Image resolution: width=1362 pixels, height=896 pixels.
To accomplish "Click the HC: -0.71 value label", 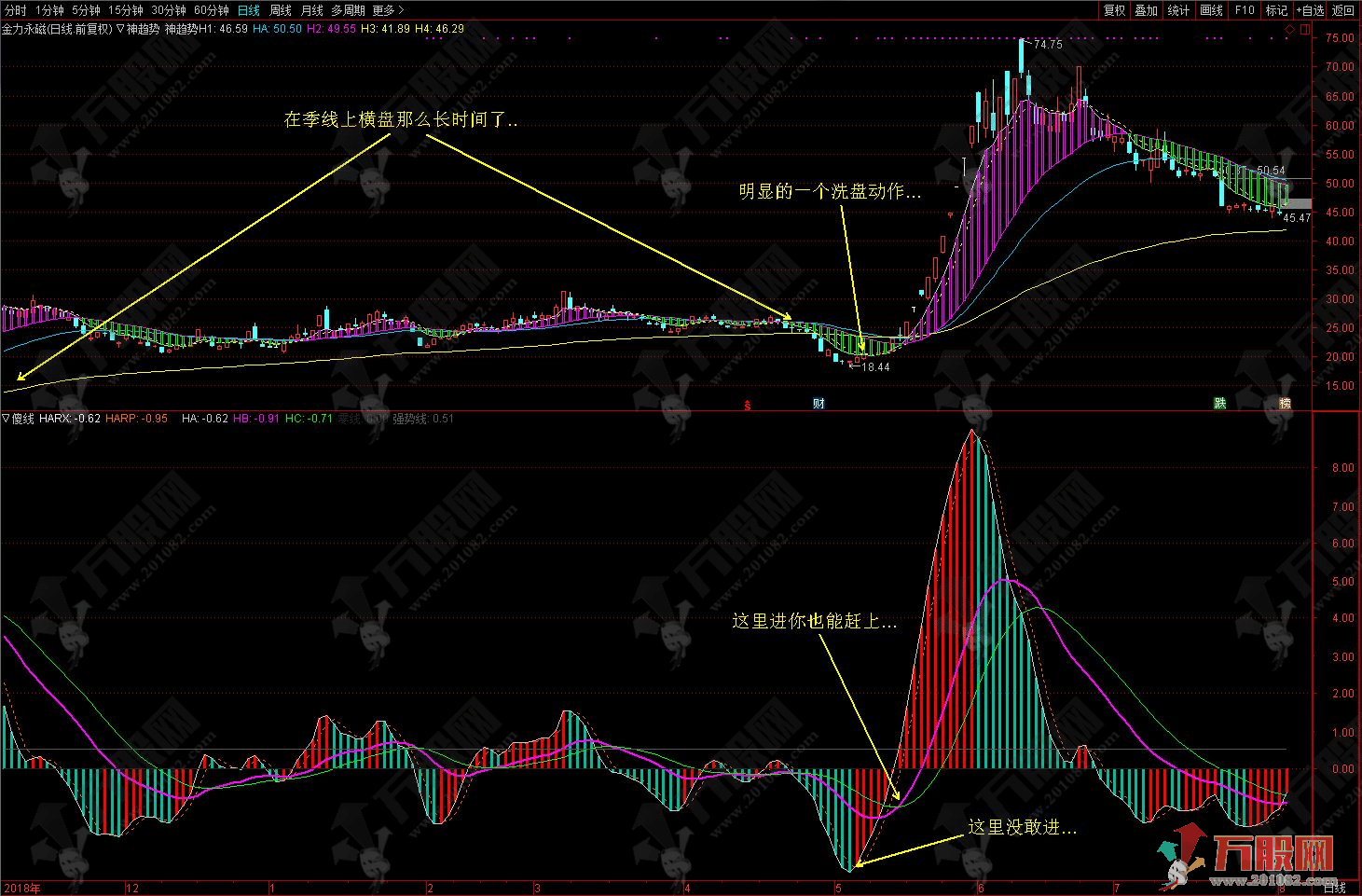I will pyautogui.click(x=309, y=419).
